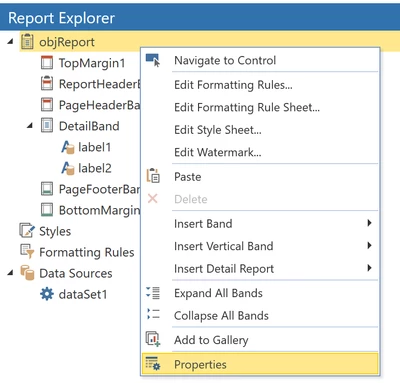This screenshot has height=383, width=400.
Task: Choose Edit Watermark menu entry
Action: point(260,152)
